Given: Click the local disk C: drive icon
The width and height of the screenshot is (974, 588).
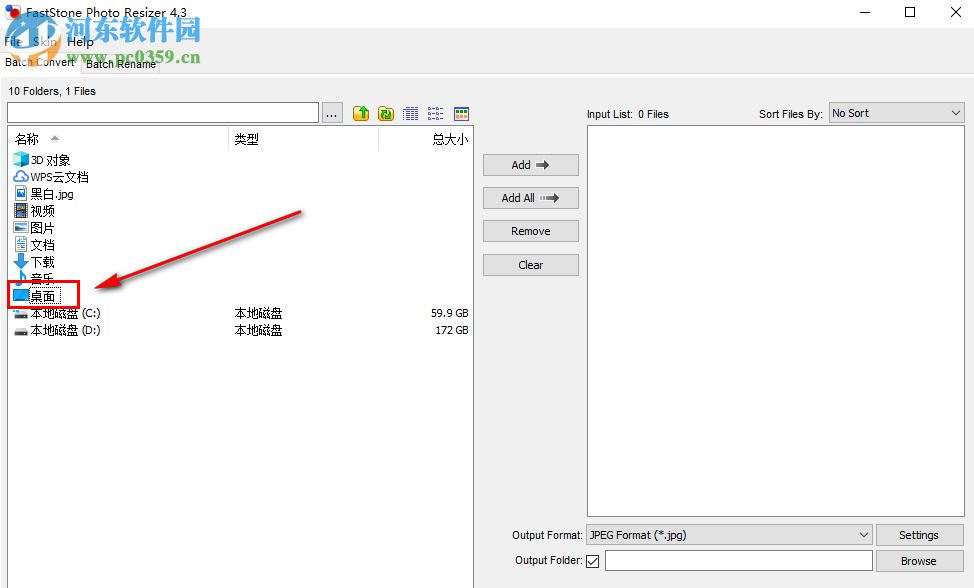Looking at the screenshot, I should [x=21, y=314].
